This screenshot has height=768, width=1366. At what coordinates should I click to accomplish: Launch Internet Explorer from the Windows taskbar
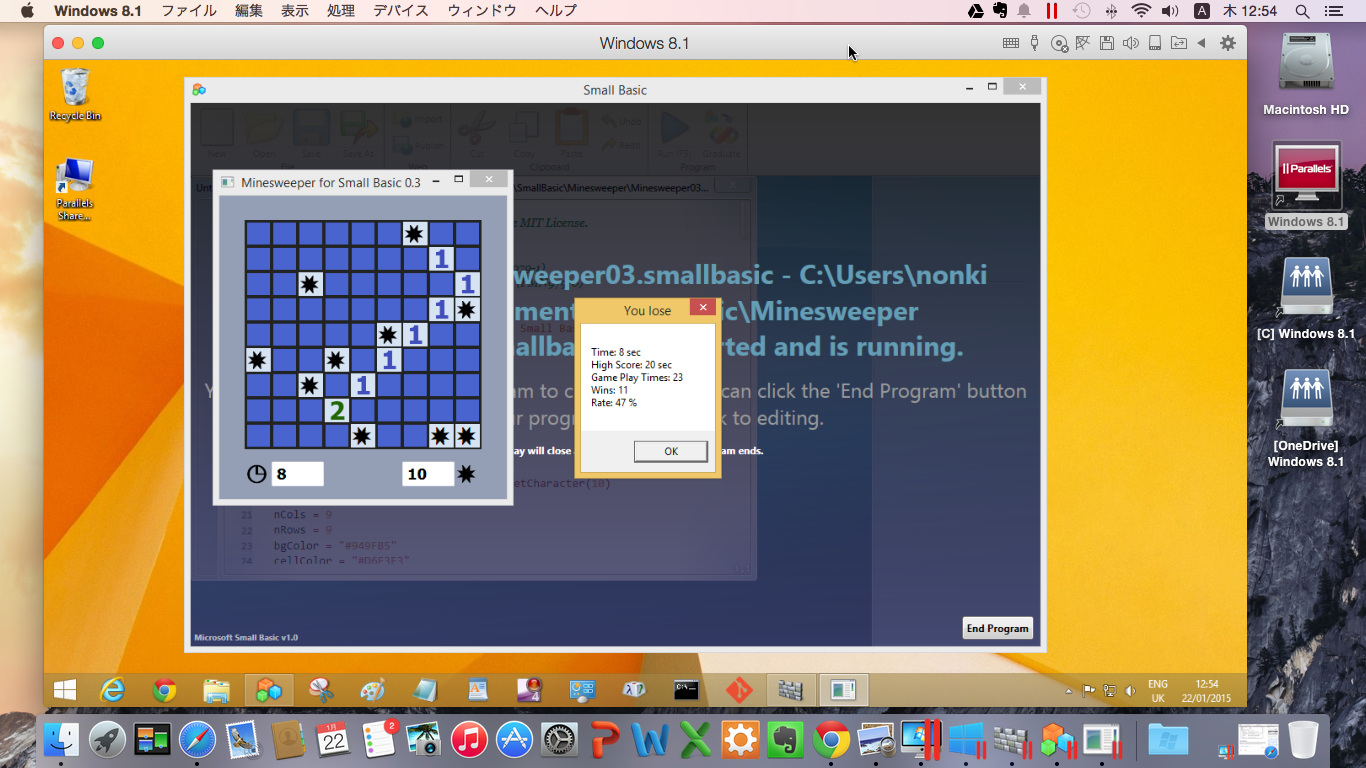click(x=113, y=690)
